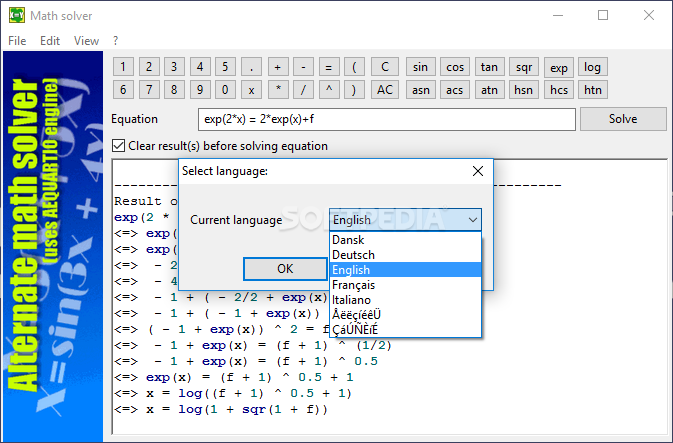The width and height of the screenshot is (673, 443).
Task: Insert the atn arctangent function
Action: (x=490, y=90)
